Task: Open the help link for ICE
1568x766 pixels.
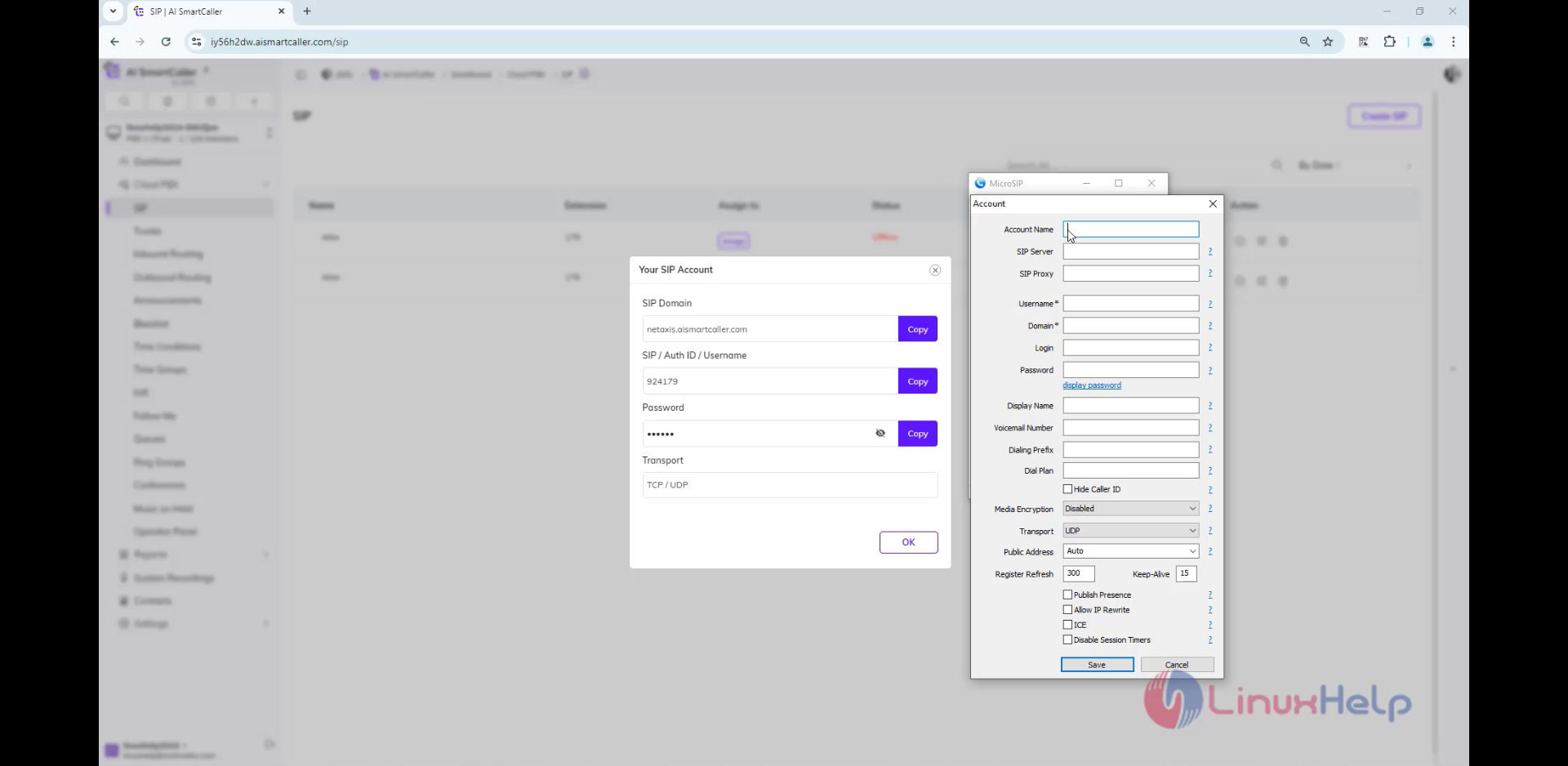Action: point(1210,625)
